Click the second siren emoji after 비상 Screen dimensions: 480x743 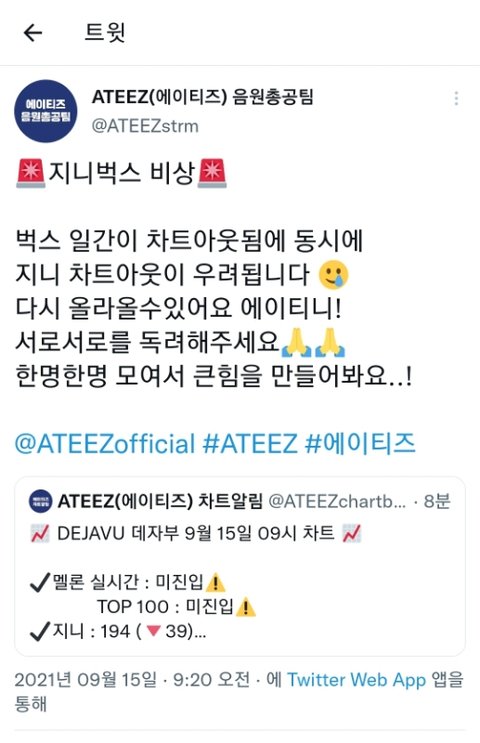click(x=212, y=173)
